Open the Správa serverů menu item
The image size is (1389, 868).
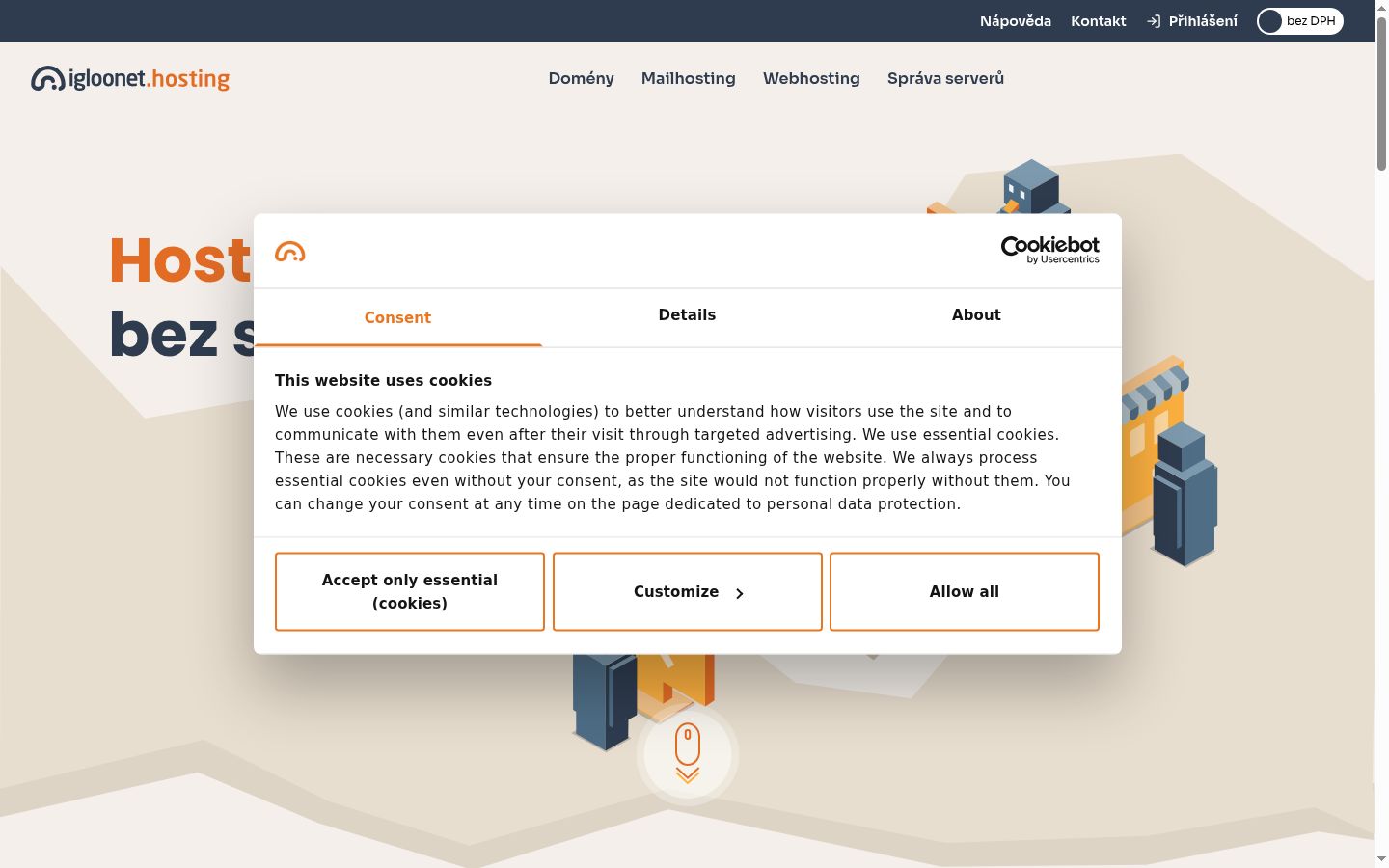(x=945, y=78)
